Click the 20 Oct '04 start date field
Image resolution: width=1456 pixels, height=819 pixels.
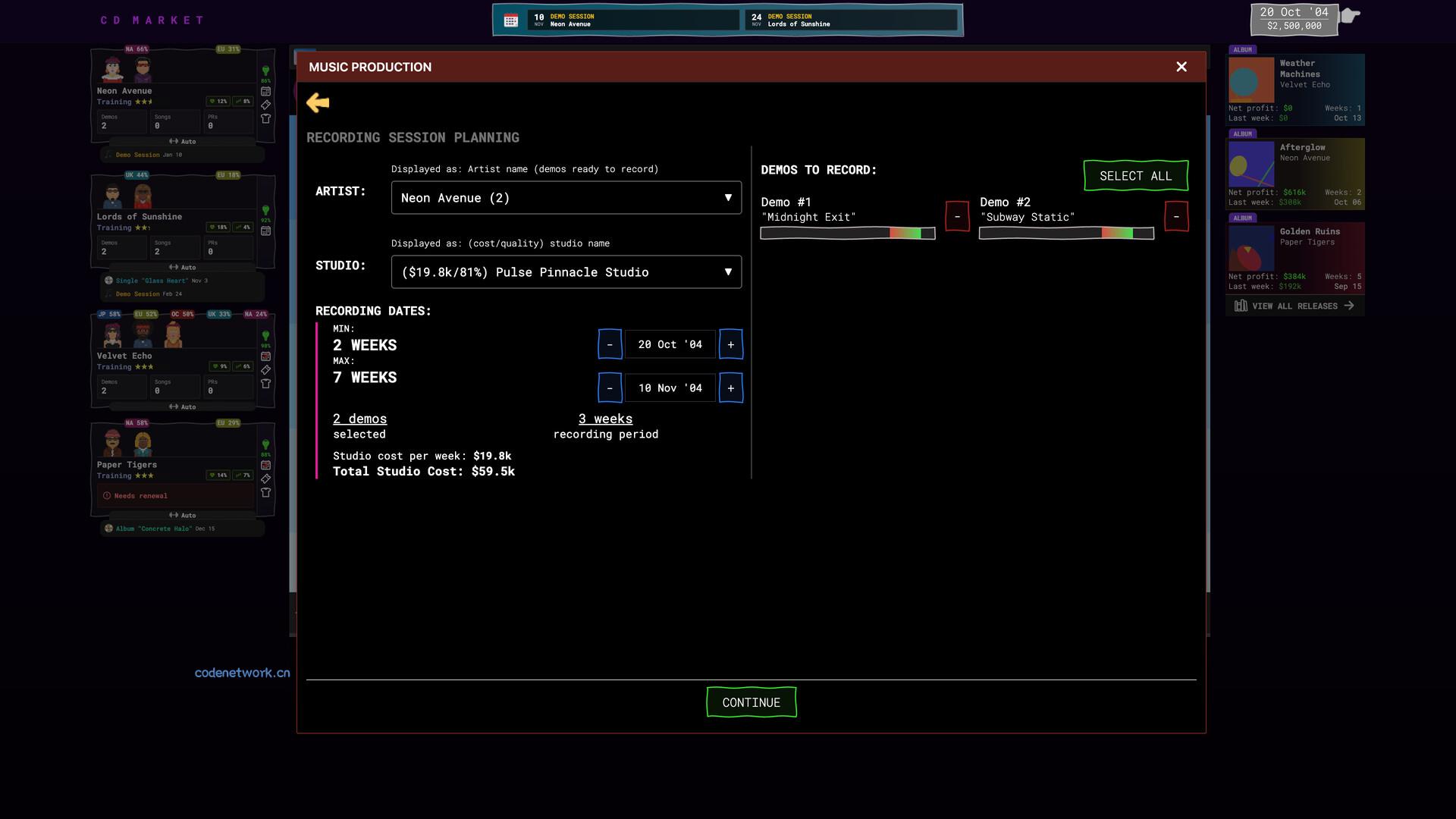click(x=670, y=344)
